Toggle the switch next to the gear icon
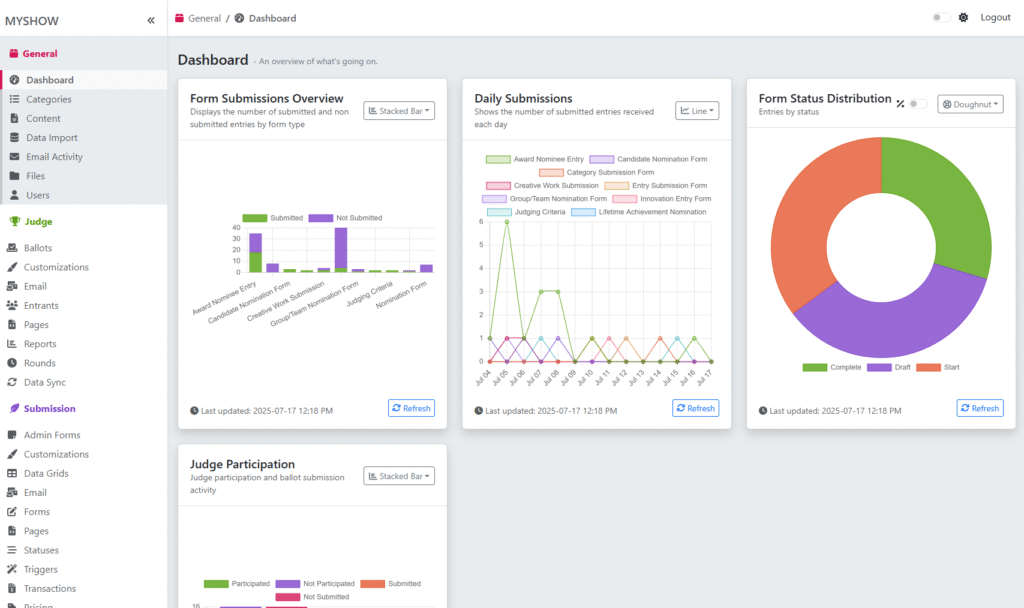This screenshot has width=1024, height=608. [941, 18]
